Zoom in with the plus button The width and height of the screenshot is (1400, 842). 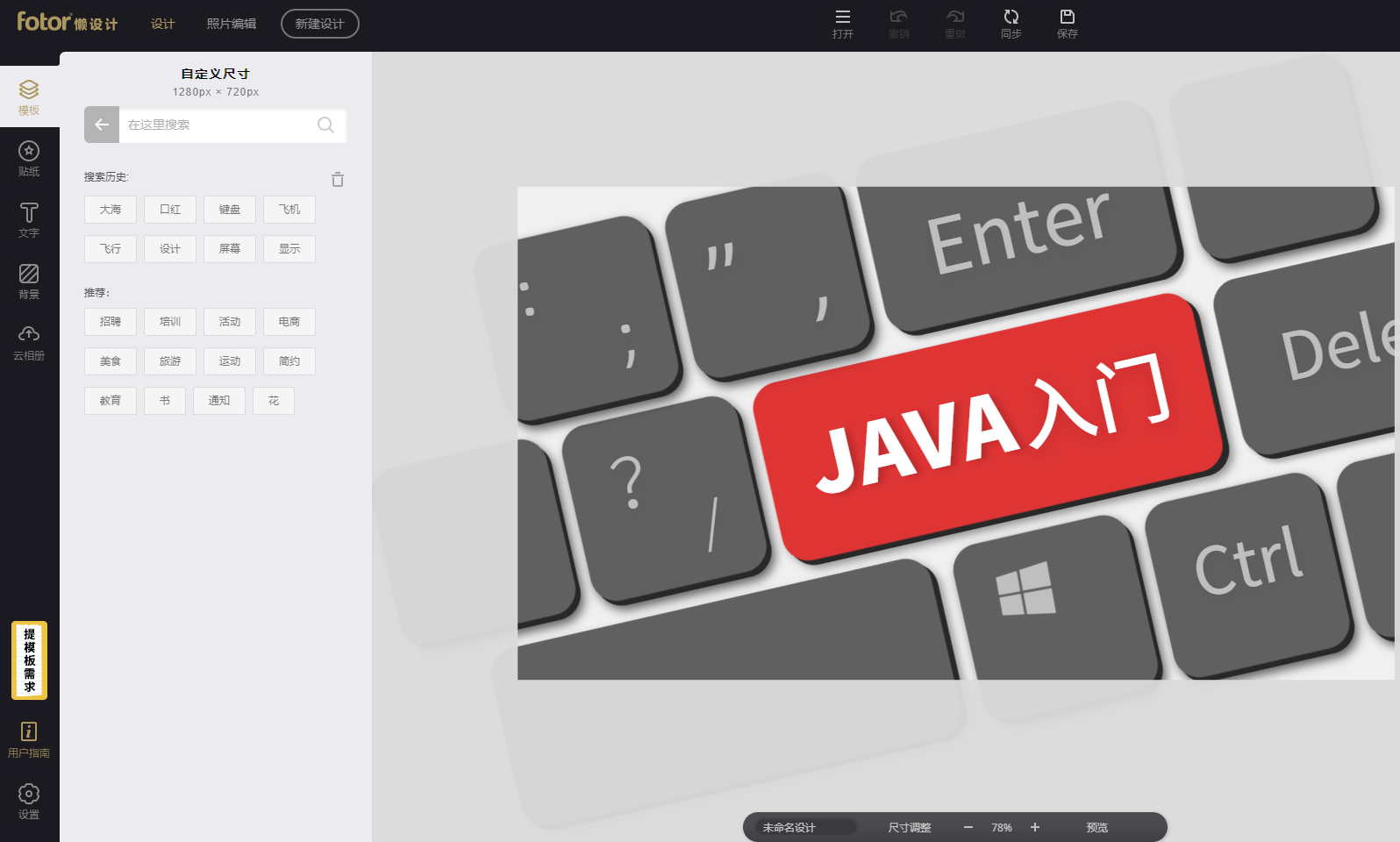coord(1035,827)
